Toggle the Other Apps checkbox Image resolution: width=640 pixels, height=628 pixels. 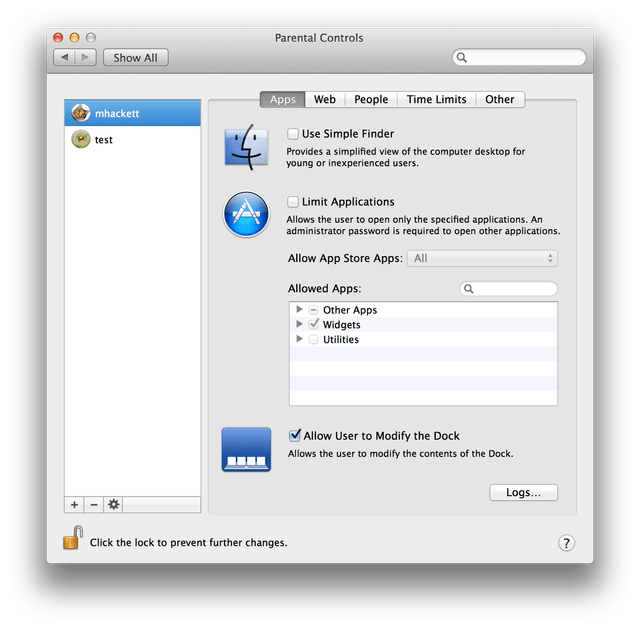click(313, 310)
